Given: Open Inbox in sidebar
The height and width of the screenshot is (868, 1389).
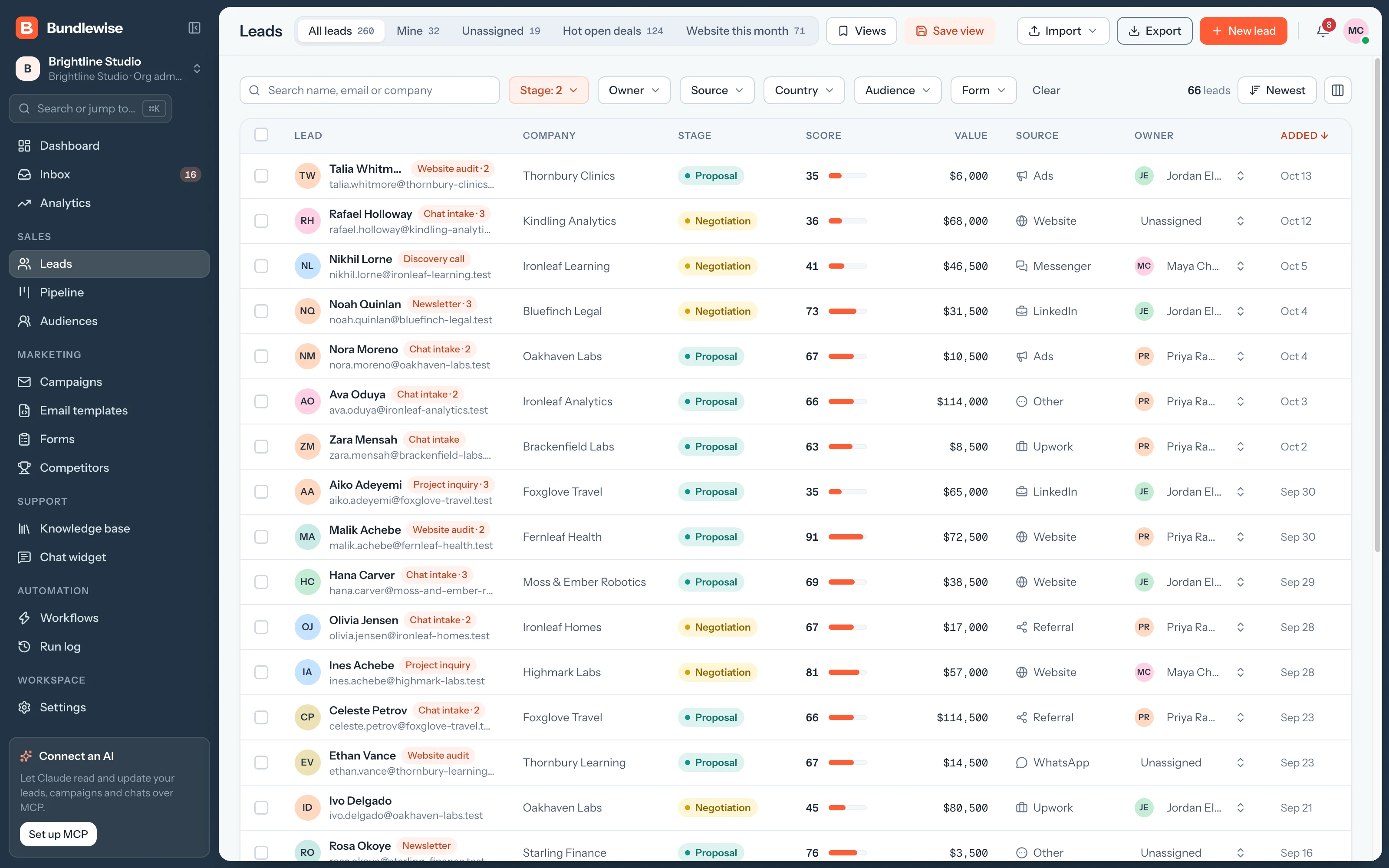Looking at the screenshot, I should click(109, 174).
